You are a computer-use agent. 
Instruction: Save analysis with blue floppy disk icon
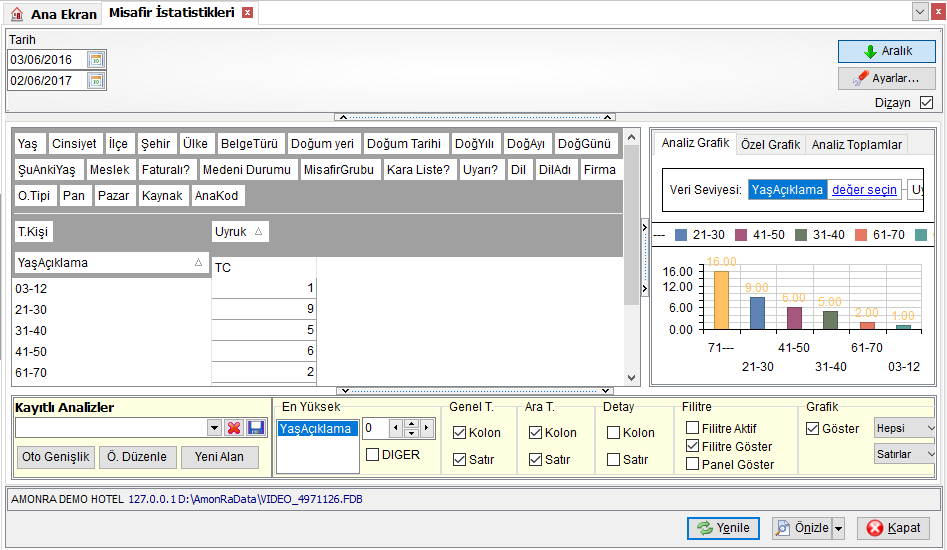pos(255,428)
